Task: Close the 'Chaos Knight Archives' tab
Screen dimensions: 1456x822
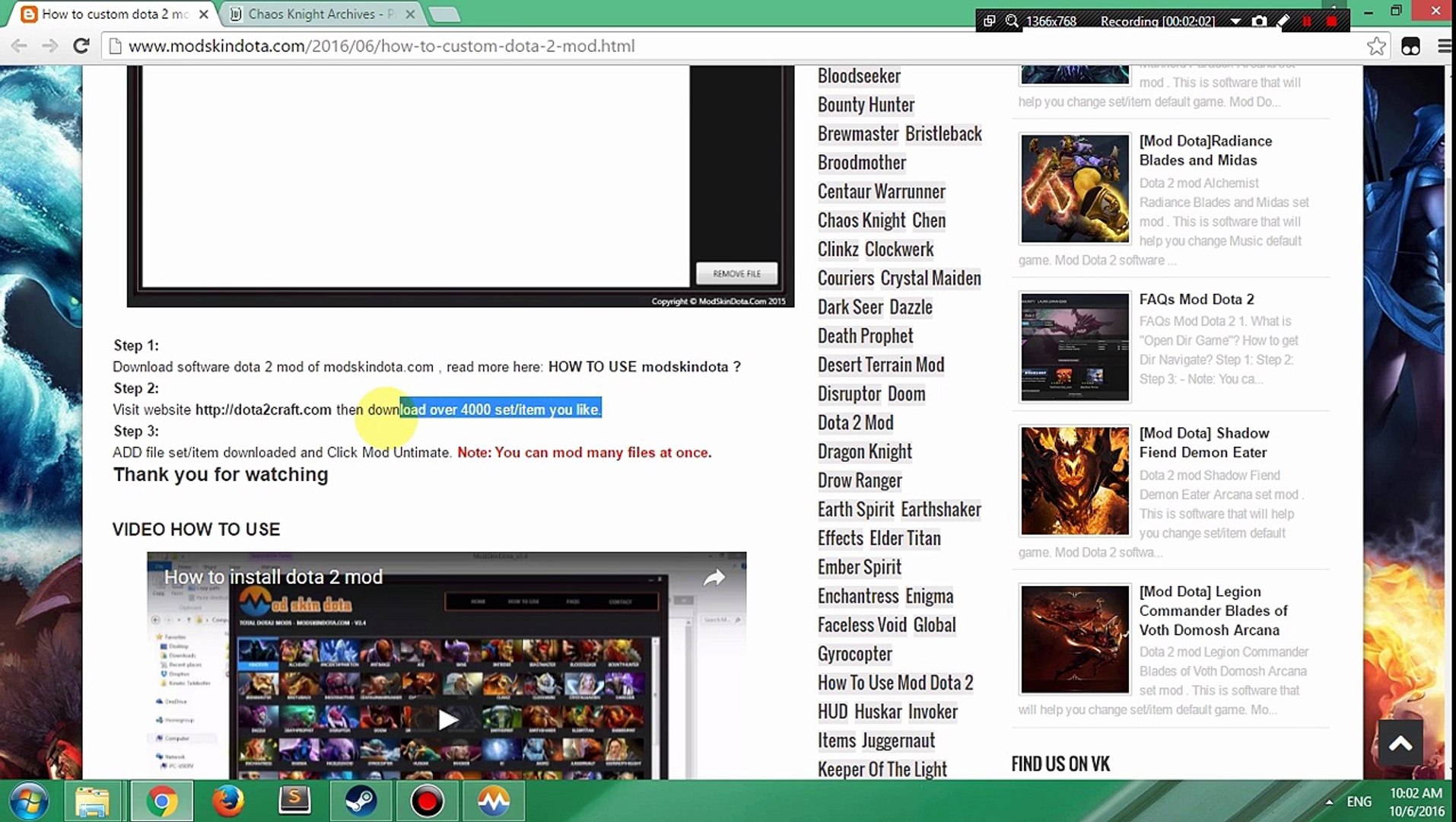Action: pyautogui.click(x=411, y=14)
